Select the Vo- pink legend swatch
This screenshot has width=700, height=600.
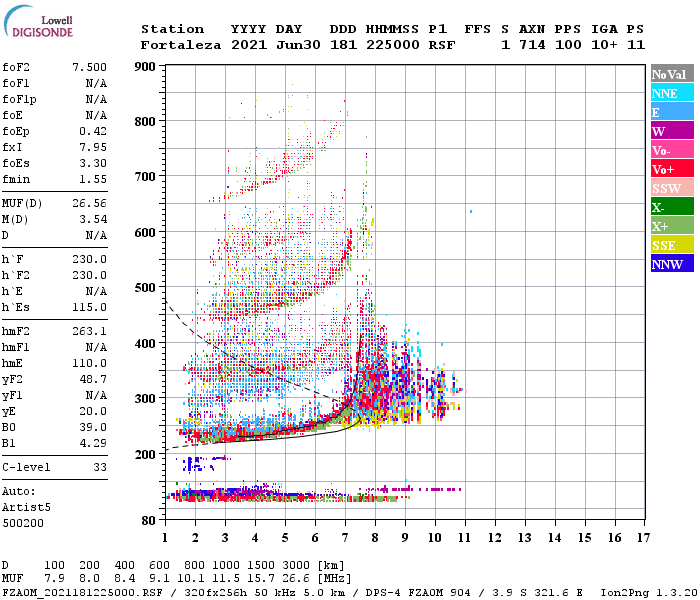(672, 150)
